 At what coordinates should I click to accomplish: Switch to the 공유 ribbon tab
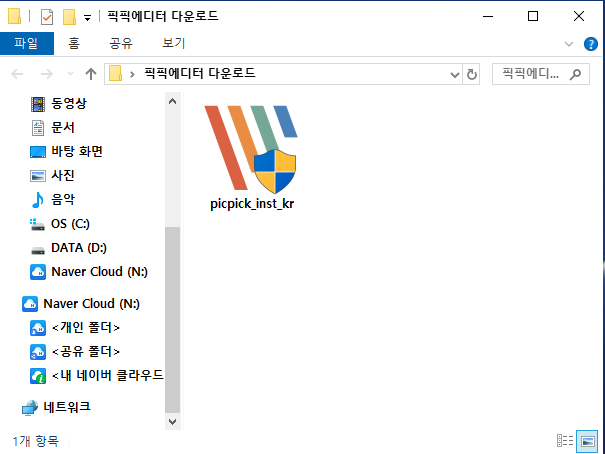[x=121, y=43]
